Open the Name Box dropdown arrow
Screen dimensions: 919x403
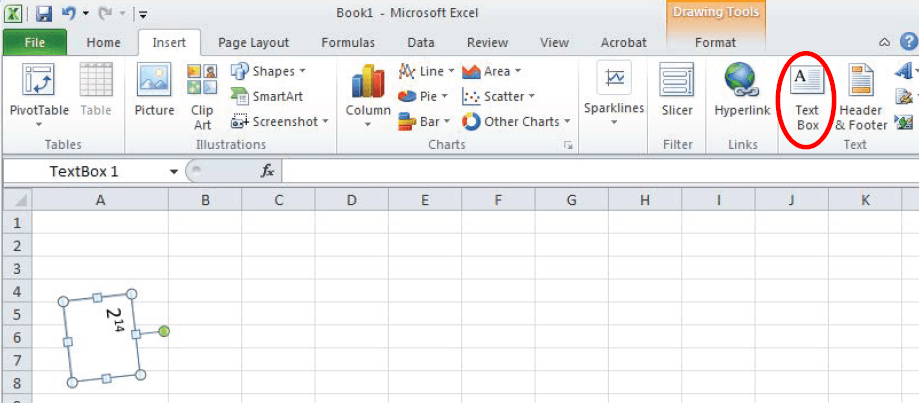174,171
